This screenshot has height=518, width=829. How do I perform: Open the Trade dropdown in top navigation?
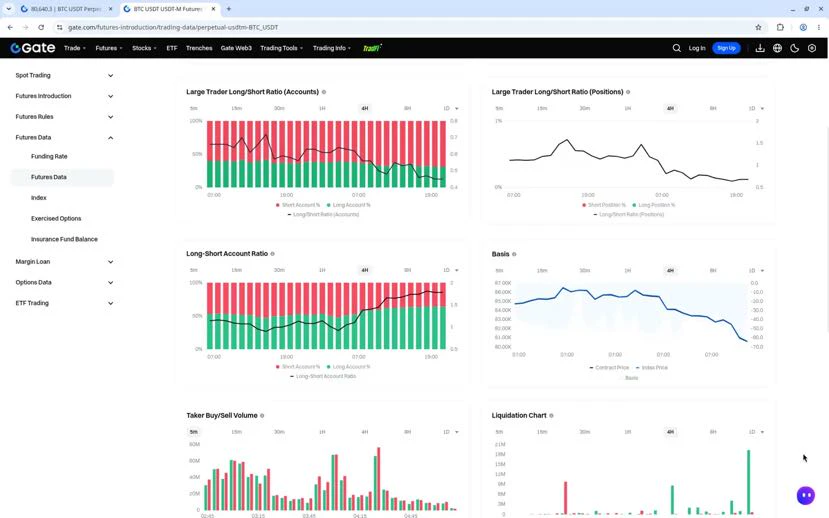click(75, 48)
